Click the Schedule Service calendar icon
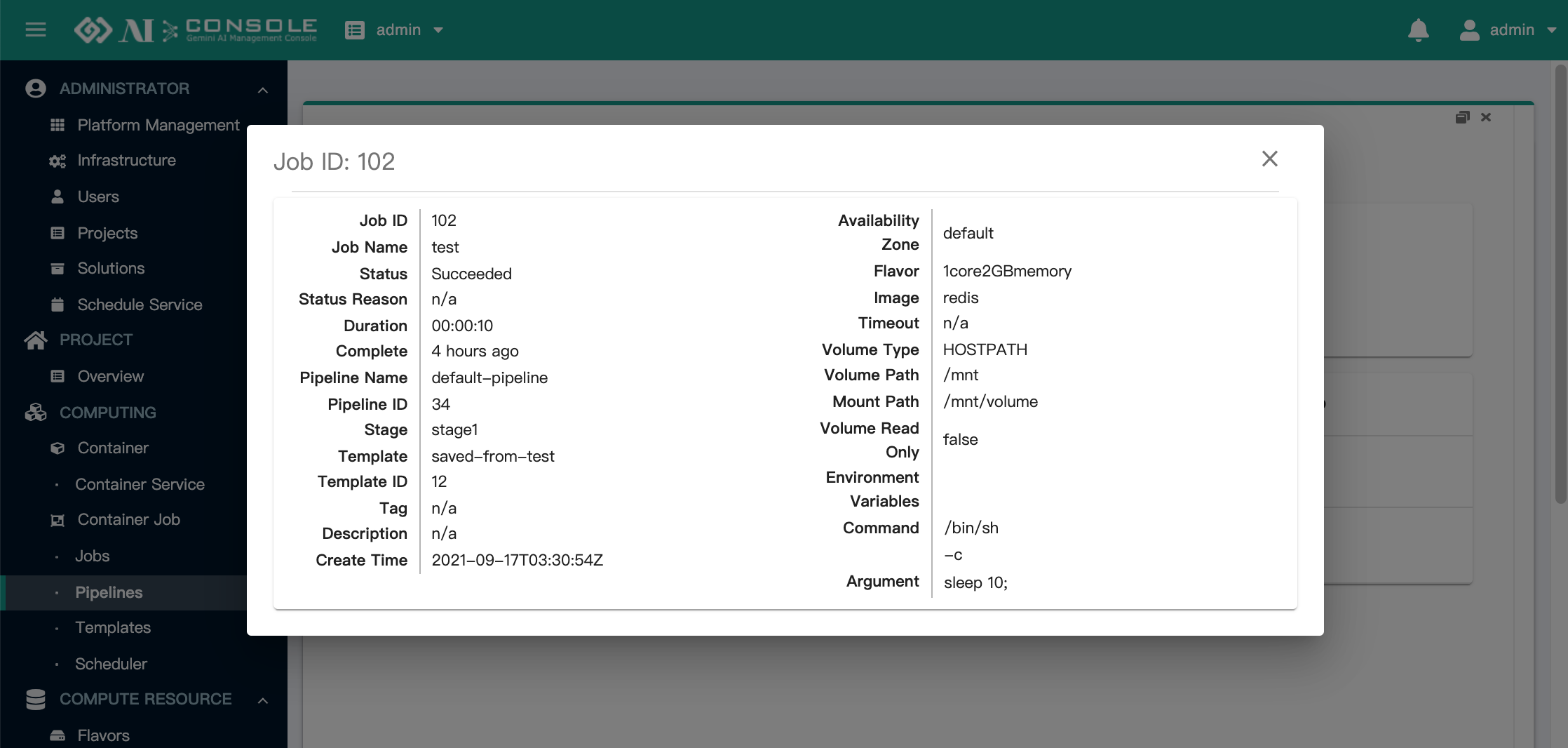1568x748 pixels. click(x=58, y=305)
